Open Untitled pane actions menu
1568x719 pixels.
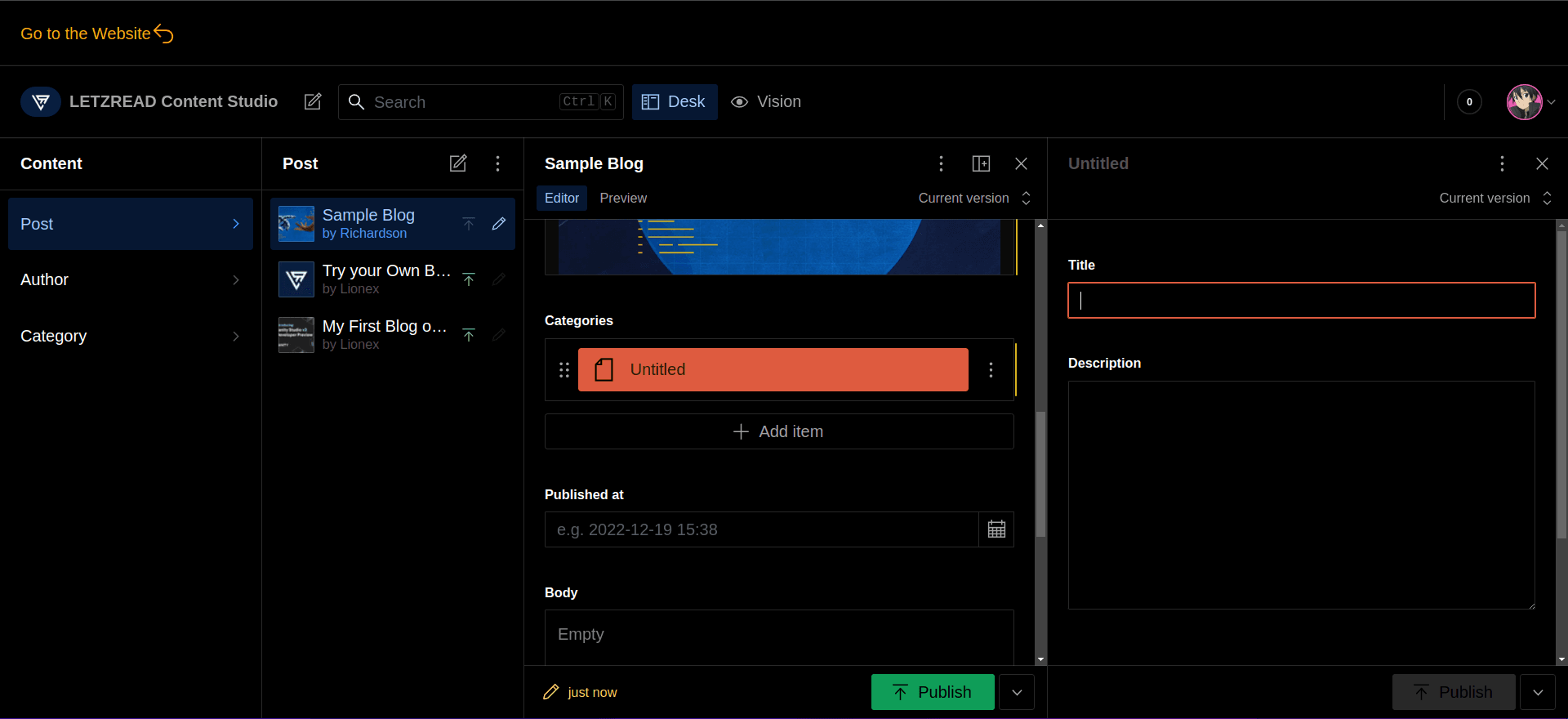(1502, 163)
